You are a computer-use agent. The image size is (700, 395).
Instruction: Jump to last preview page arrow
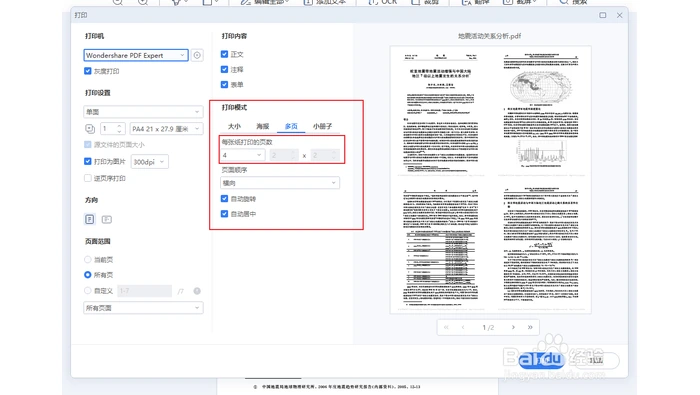(x=530, y=327)
